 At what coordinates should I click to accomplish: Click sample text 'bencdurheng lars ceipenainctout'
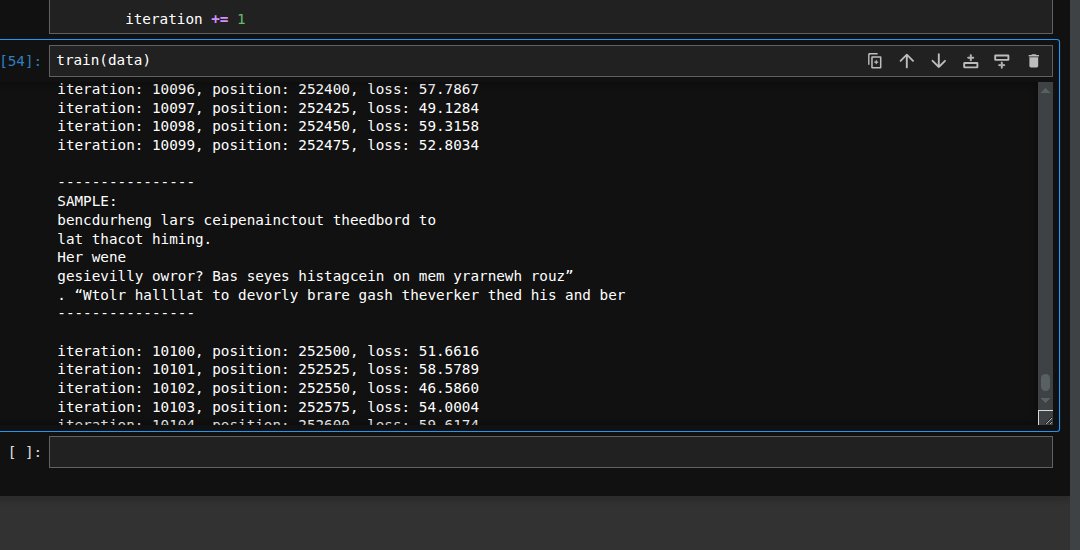tap(190, 220)
